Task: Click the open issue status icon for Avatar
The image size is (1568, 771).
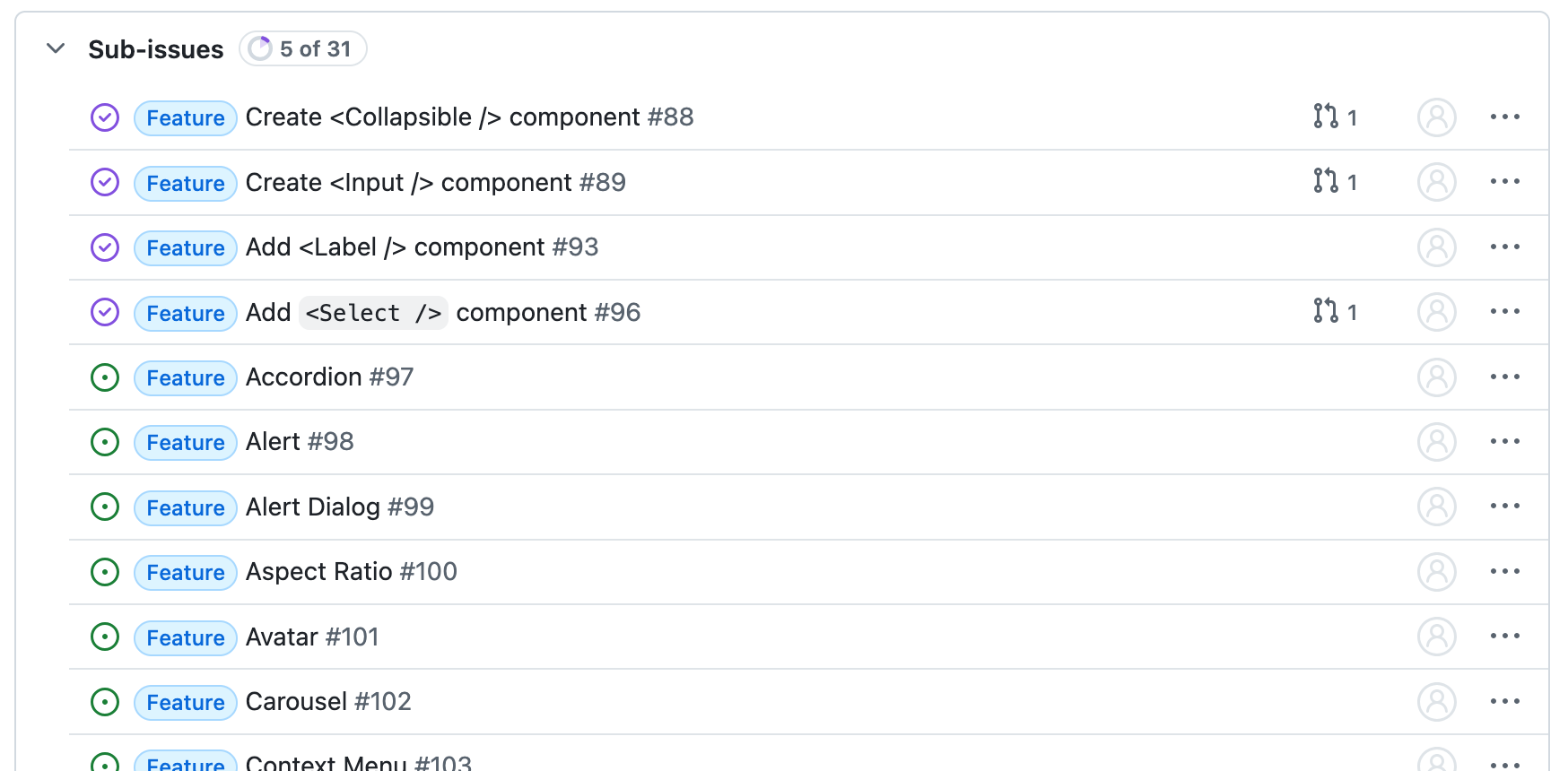Action: pyautogui.click(x=105, y=637)
